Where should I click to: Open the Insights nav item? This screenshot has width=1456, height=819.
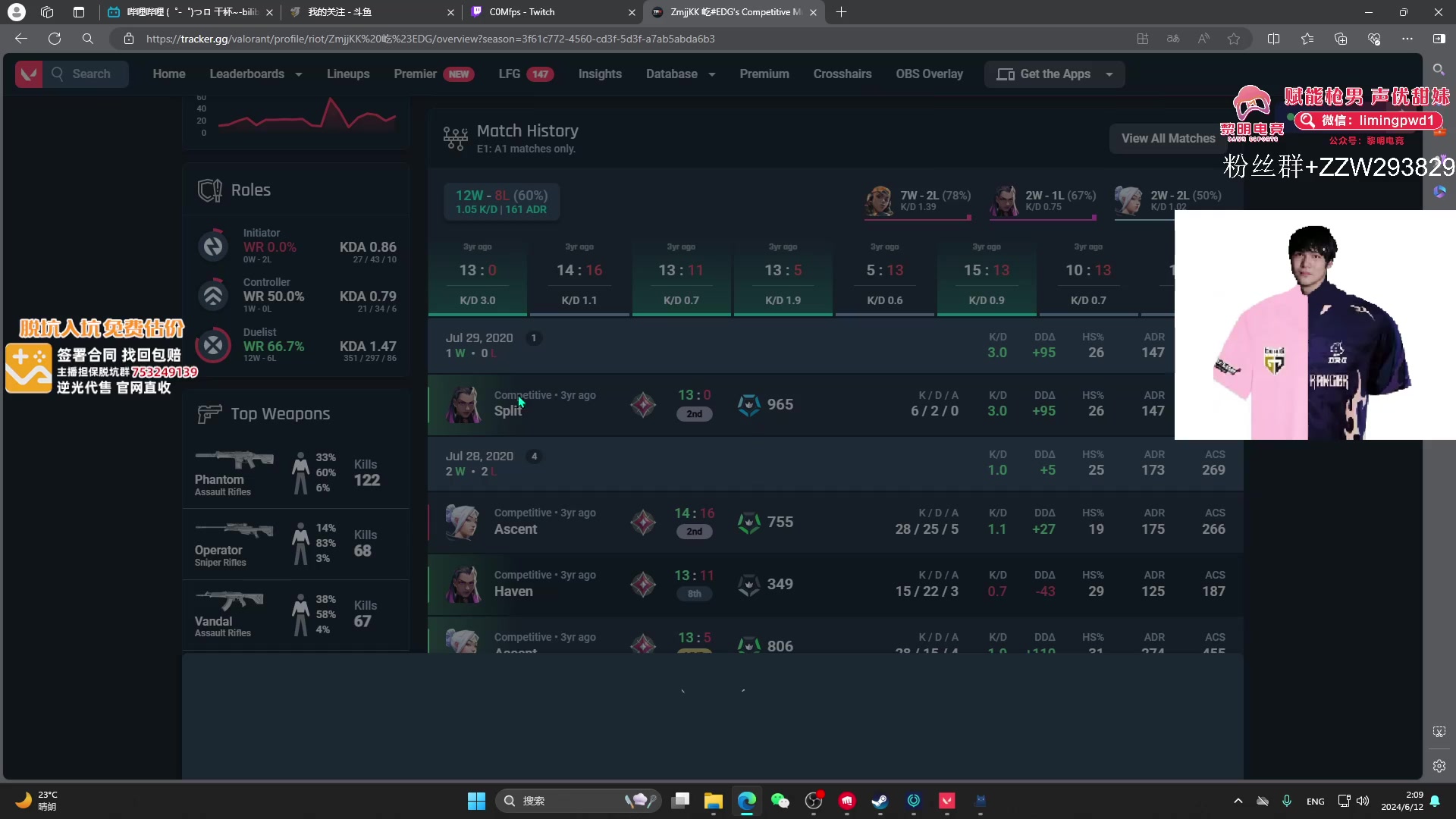pyautogui.click(x=600, y=74)
